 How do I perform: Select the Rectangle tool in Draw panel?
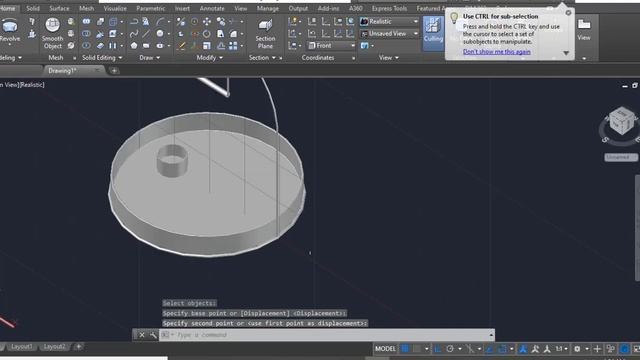(146, 46)
